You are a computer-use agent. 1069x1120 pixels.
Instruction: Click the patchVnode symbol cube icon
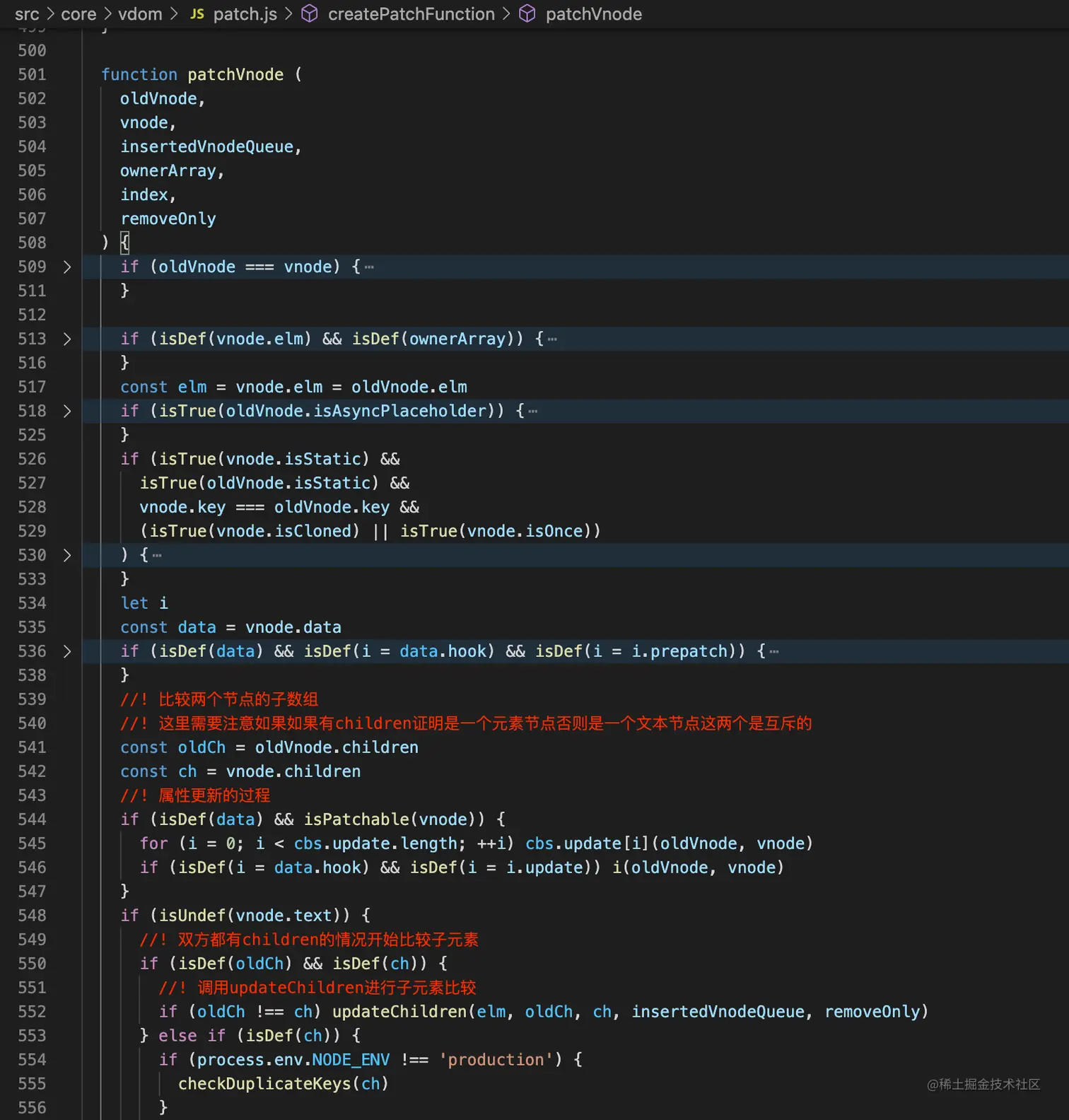527,14
